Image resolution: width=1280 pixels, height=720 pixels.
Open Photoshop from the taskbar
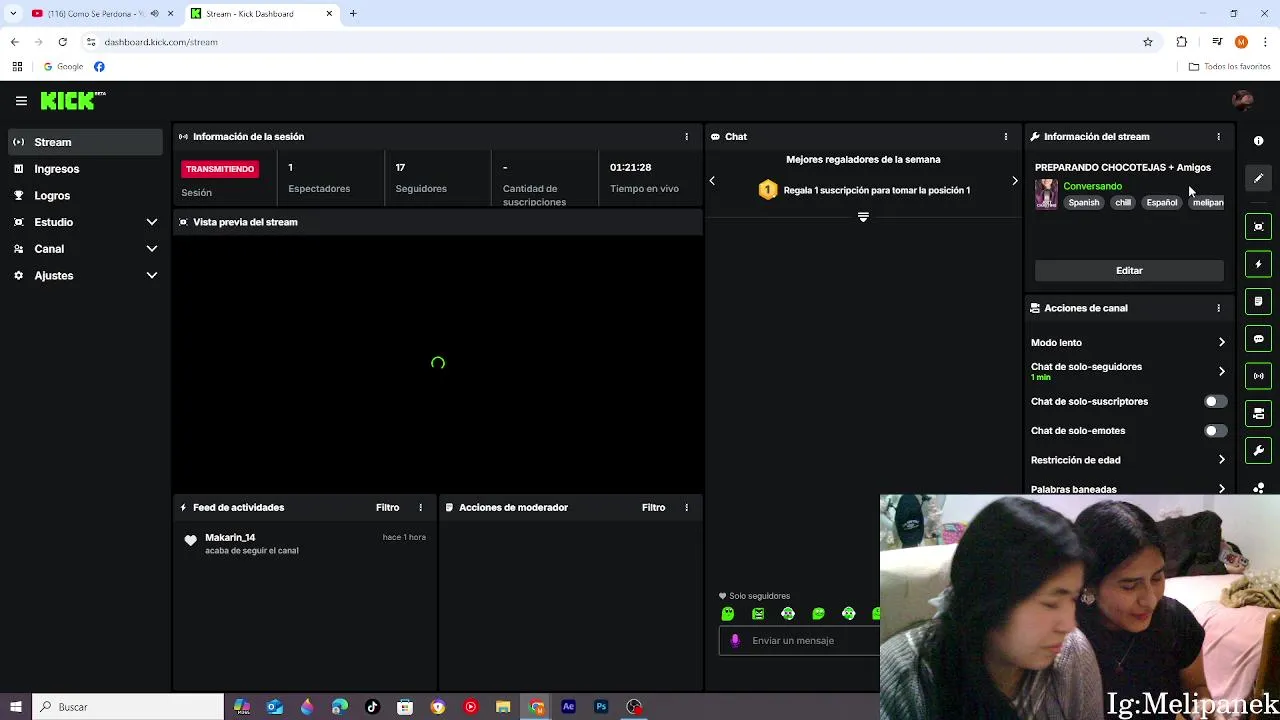[601, 707]
